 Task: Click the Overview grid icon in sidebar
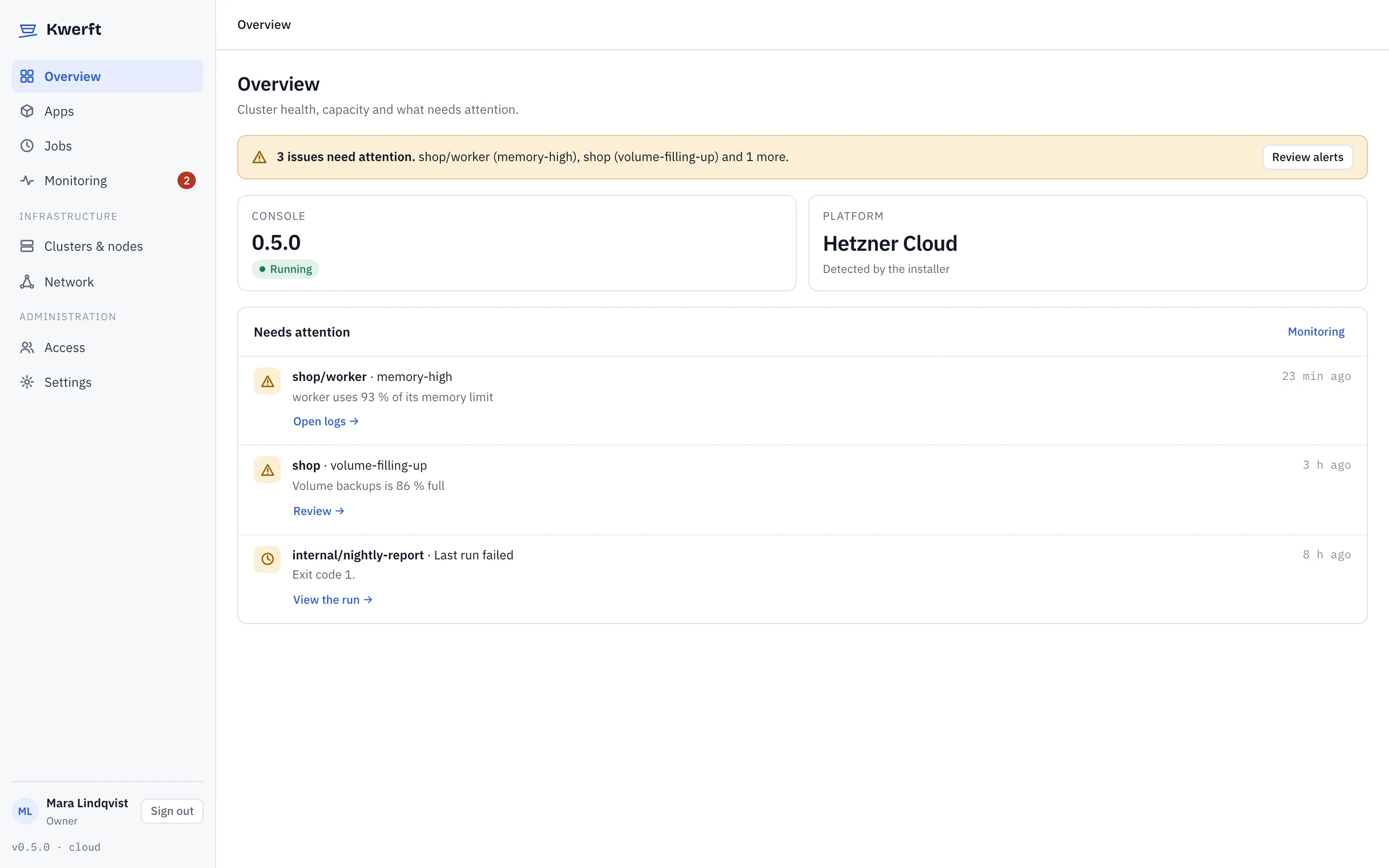pos(27,76)
